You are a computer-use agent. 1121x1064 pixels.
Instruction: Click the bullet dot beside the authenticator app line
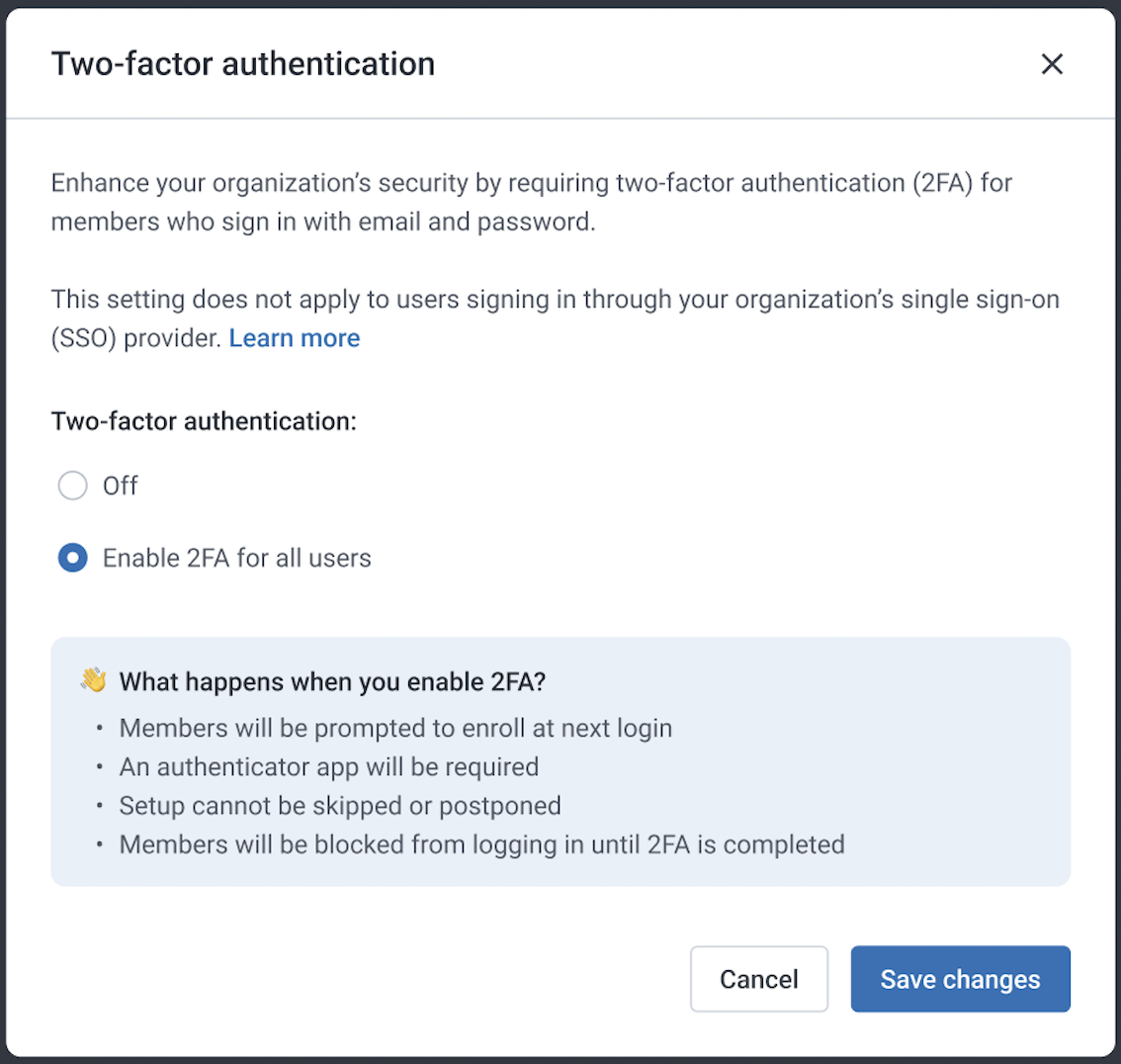(x=100, y=767)
